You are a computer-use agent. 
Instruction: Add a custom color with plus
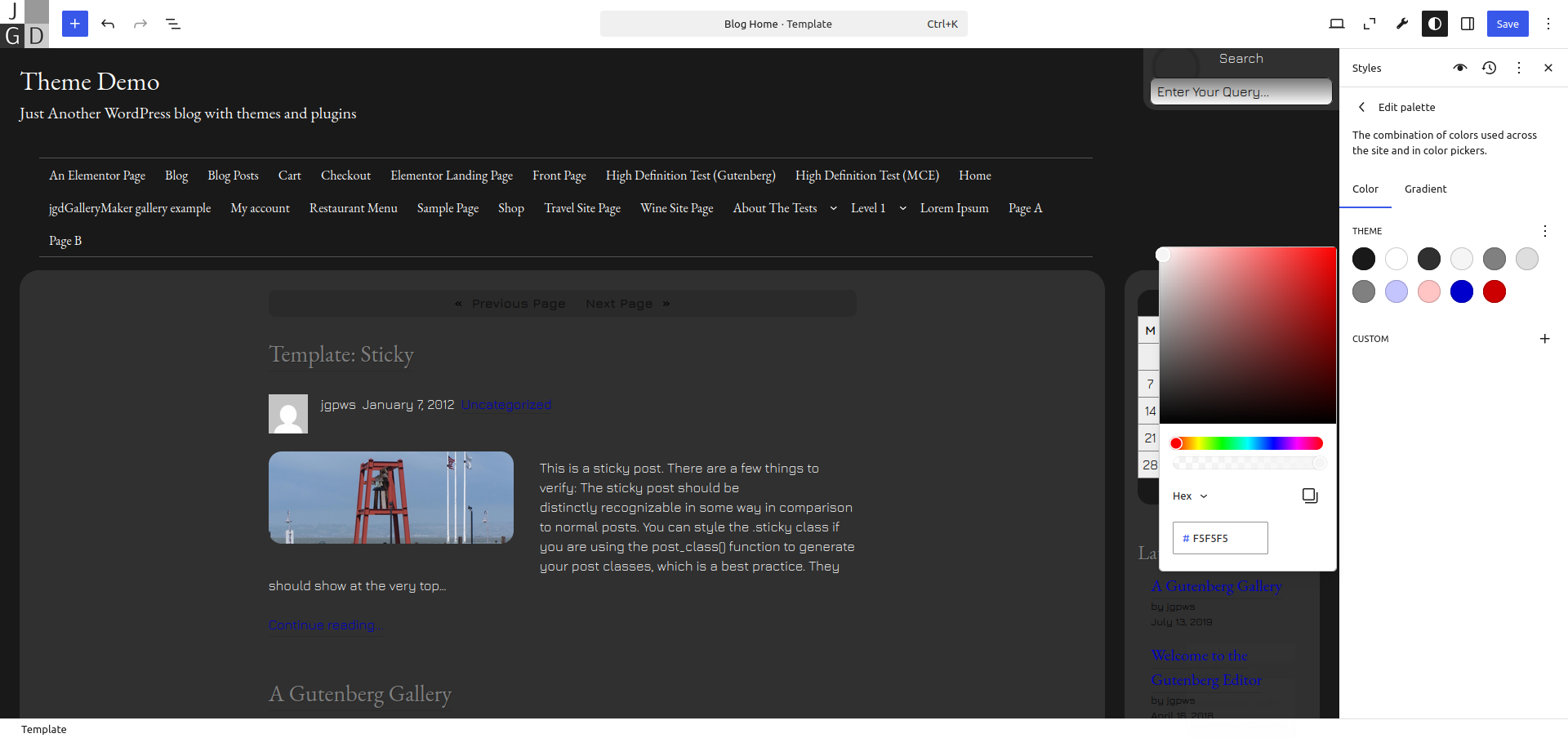point(1544,339)
